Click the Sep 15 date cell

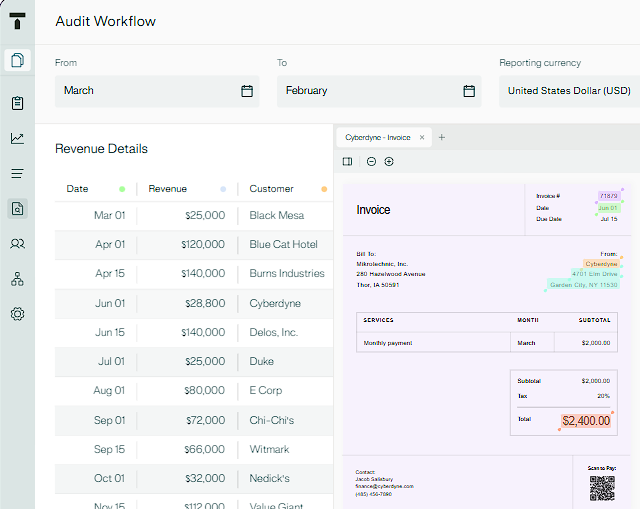110,449
